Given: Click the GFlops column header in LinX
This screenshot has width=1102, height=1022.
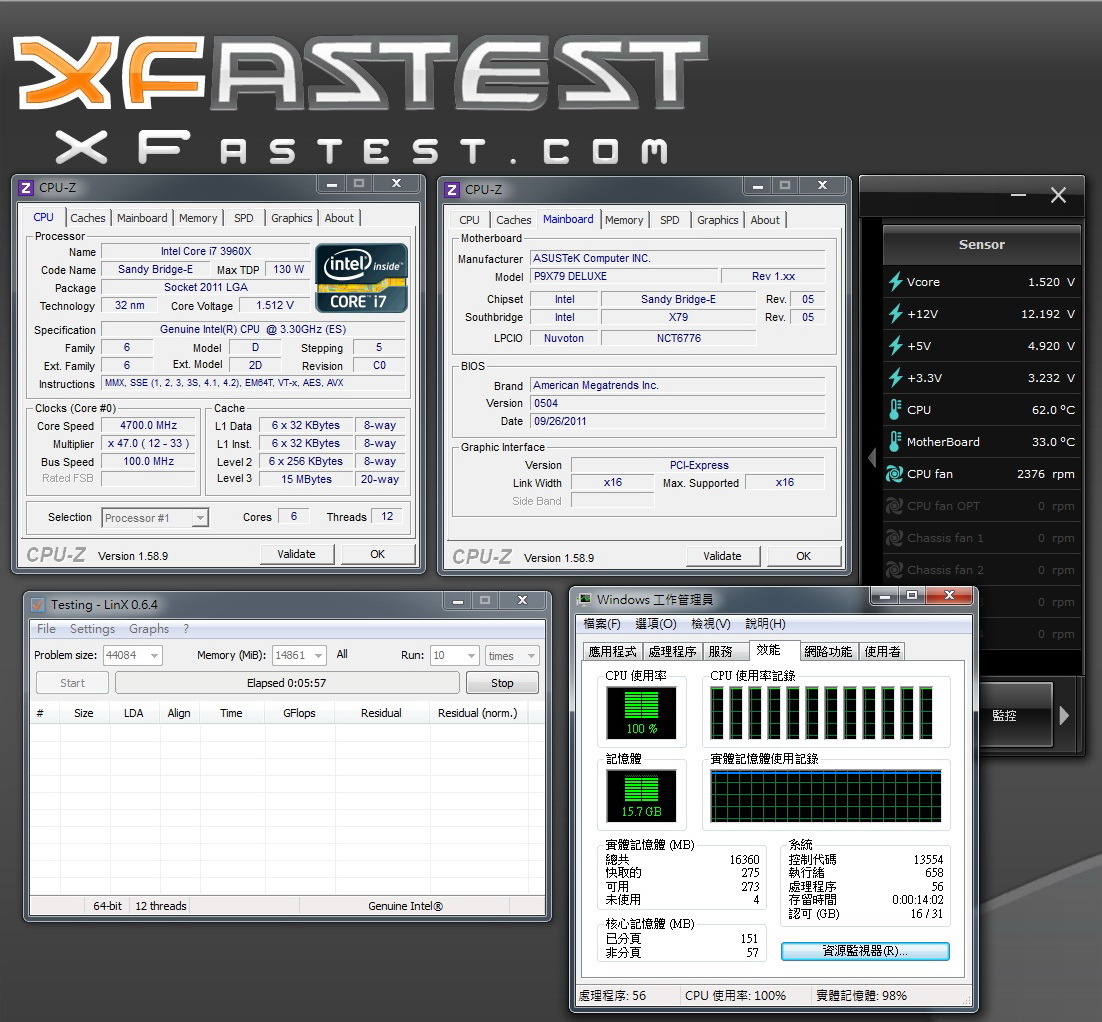Looking at the screenshot, I should [x=299, y=713].
